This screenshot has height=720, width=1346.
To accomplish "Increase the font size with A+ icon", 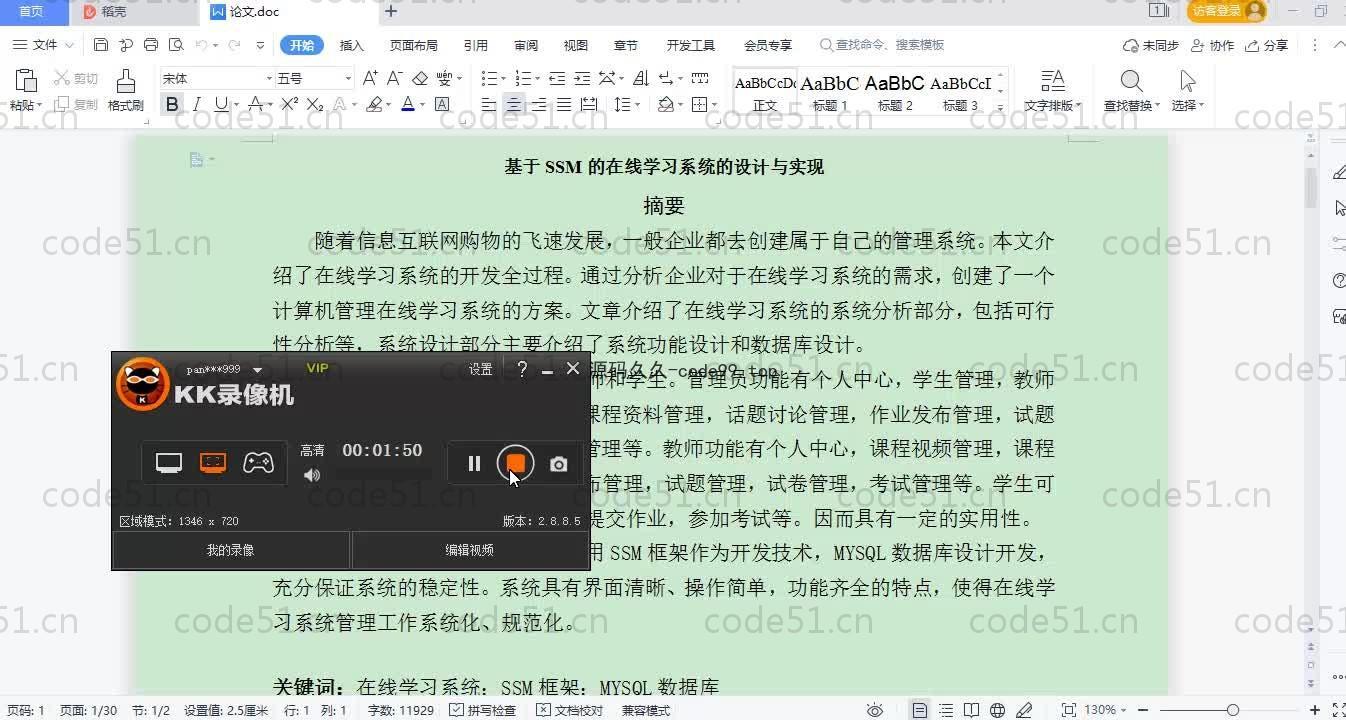I will (370, 78).
